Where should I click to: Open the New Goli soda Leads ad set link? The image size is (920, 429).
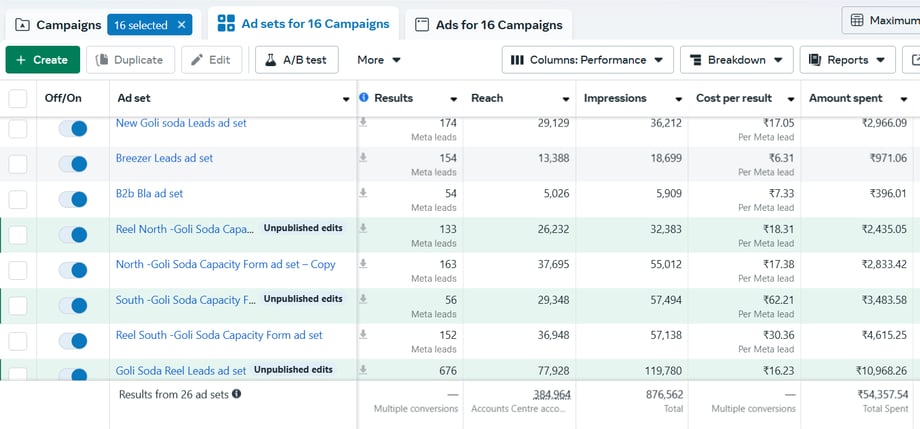(181, 123)
